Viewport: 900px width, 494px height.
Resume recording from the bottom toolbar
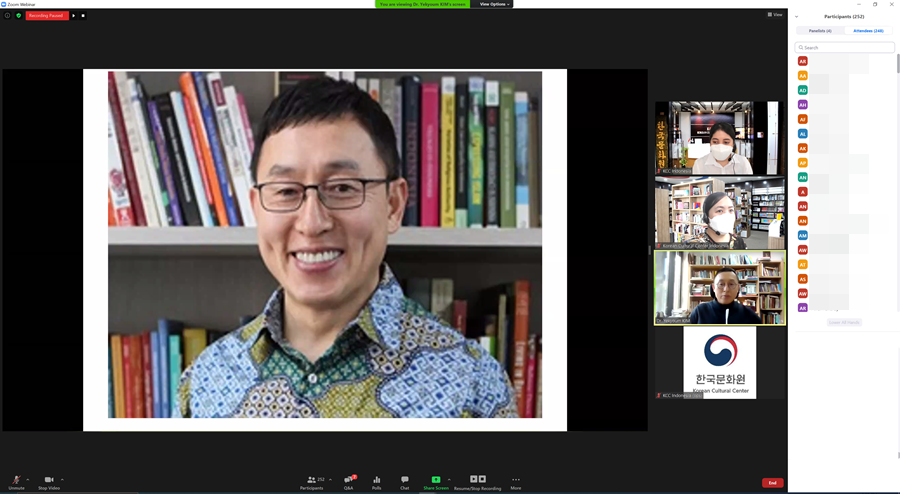coord(474,479)
